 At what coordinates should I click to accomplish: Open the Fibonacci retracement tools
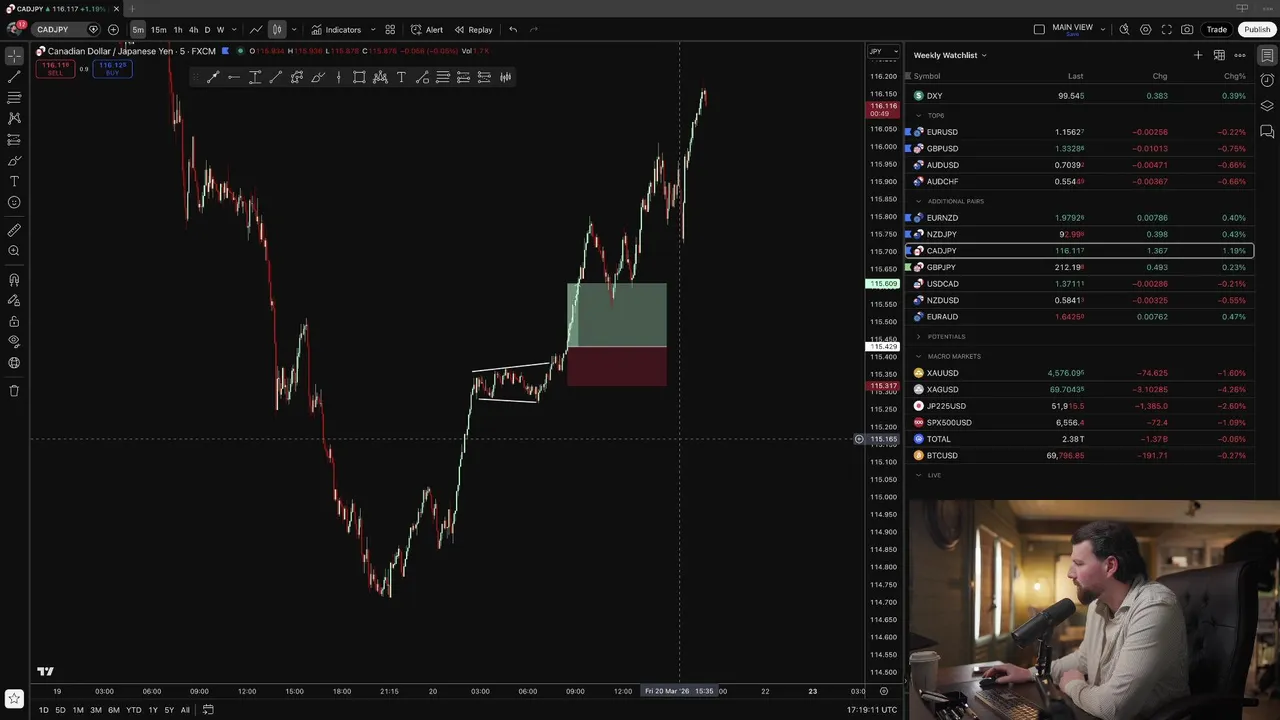coord(14,98)
